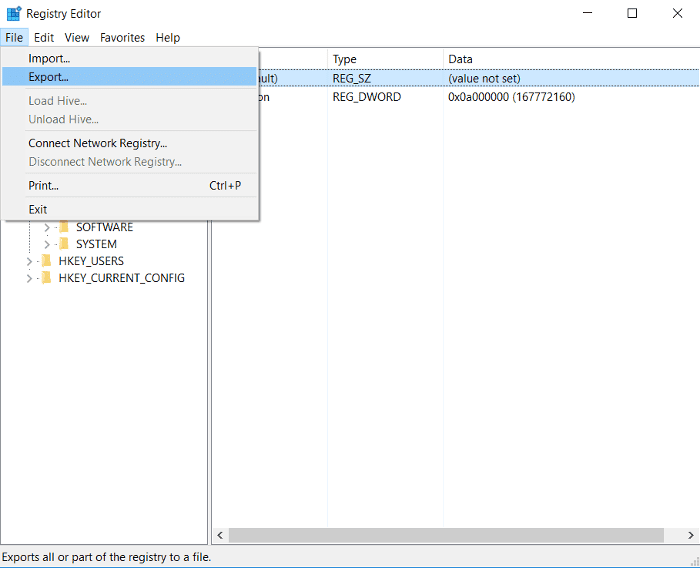700x568 pixels.
Task: Click the HKEY_USERS folder icon
Action: 46,261
